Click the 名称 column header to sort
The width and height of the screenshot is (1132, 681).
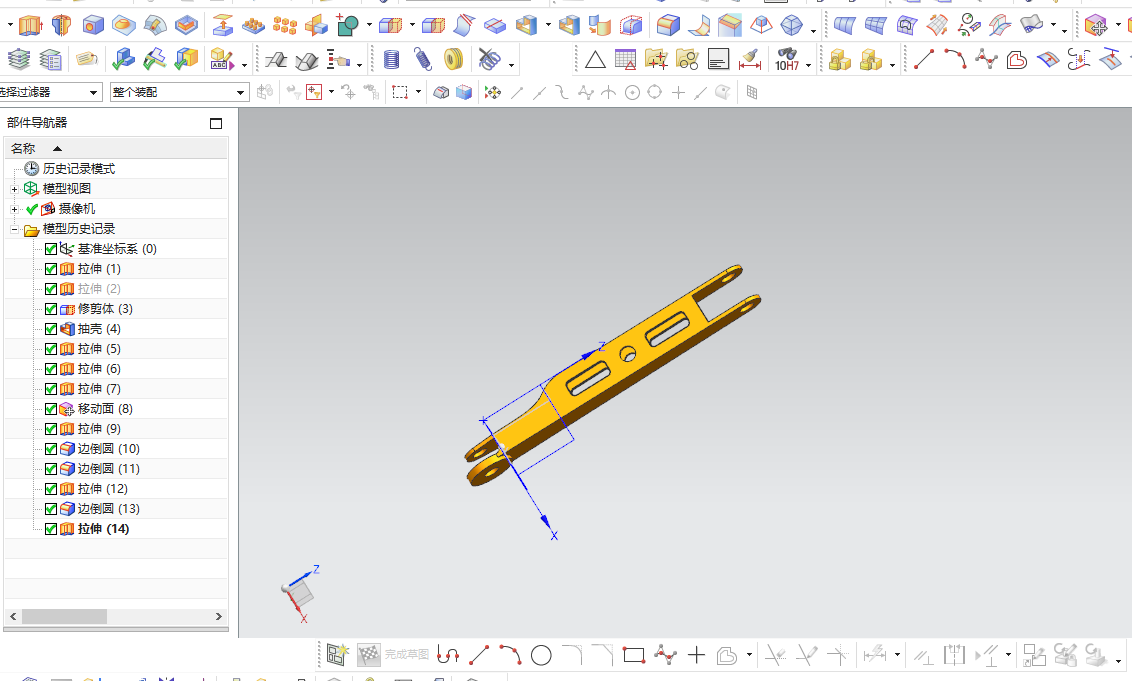coord(116,148)
